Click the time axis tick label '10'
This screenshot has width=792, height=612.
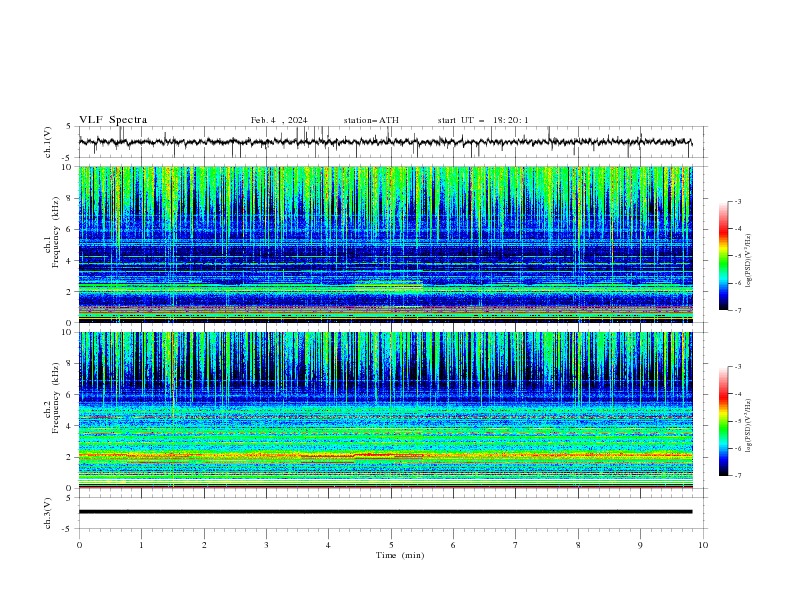pos(703,545)
